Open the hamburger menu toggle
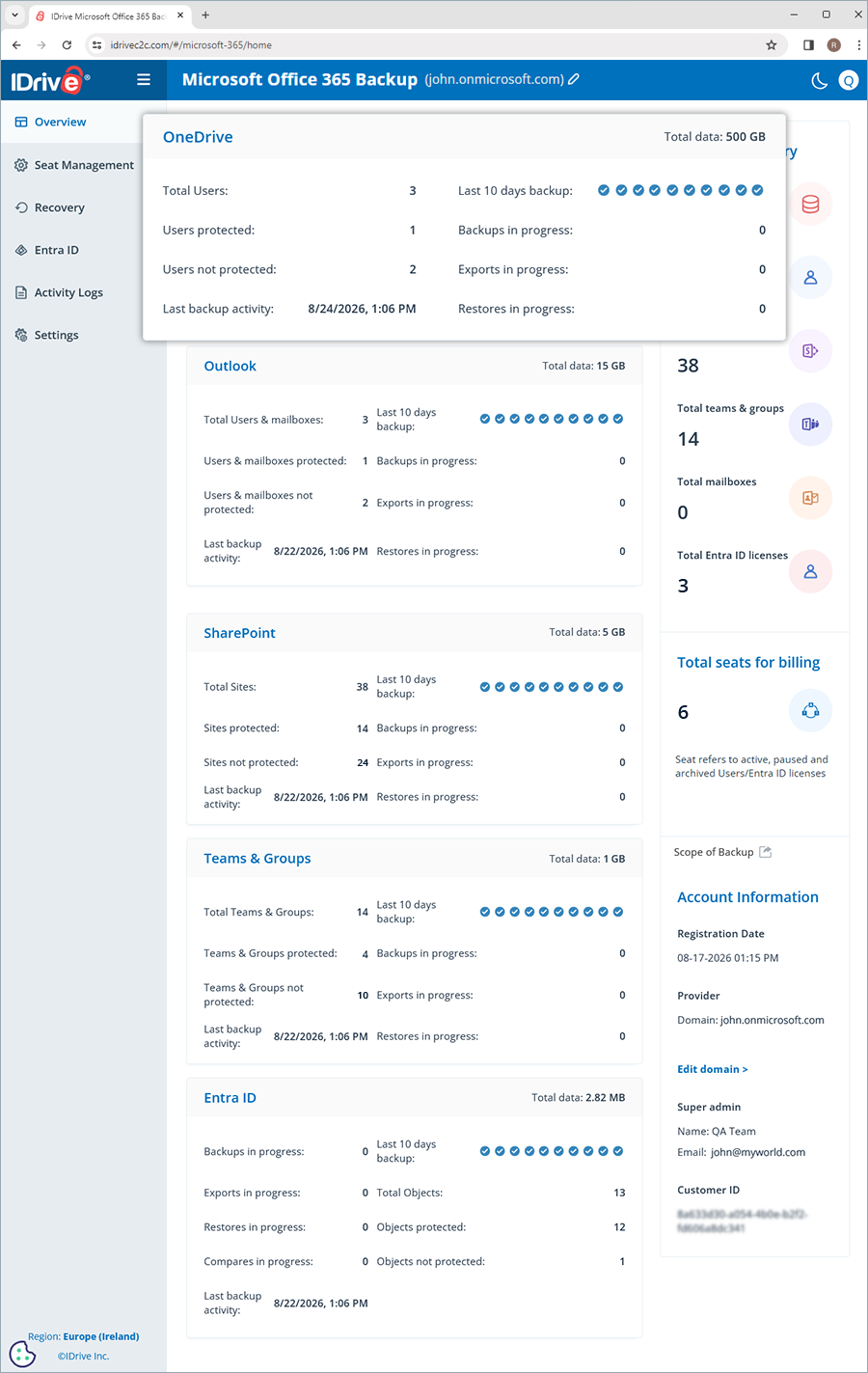 click(x=144, y=80)
